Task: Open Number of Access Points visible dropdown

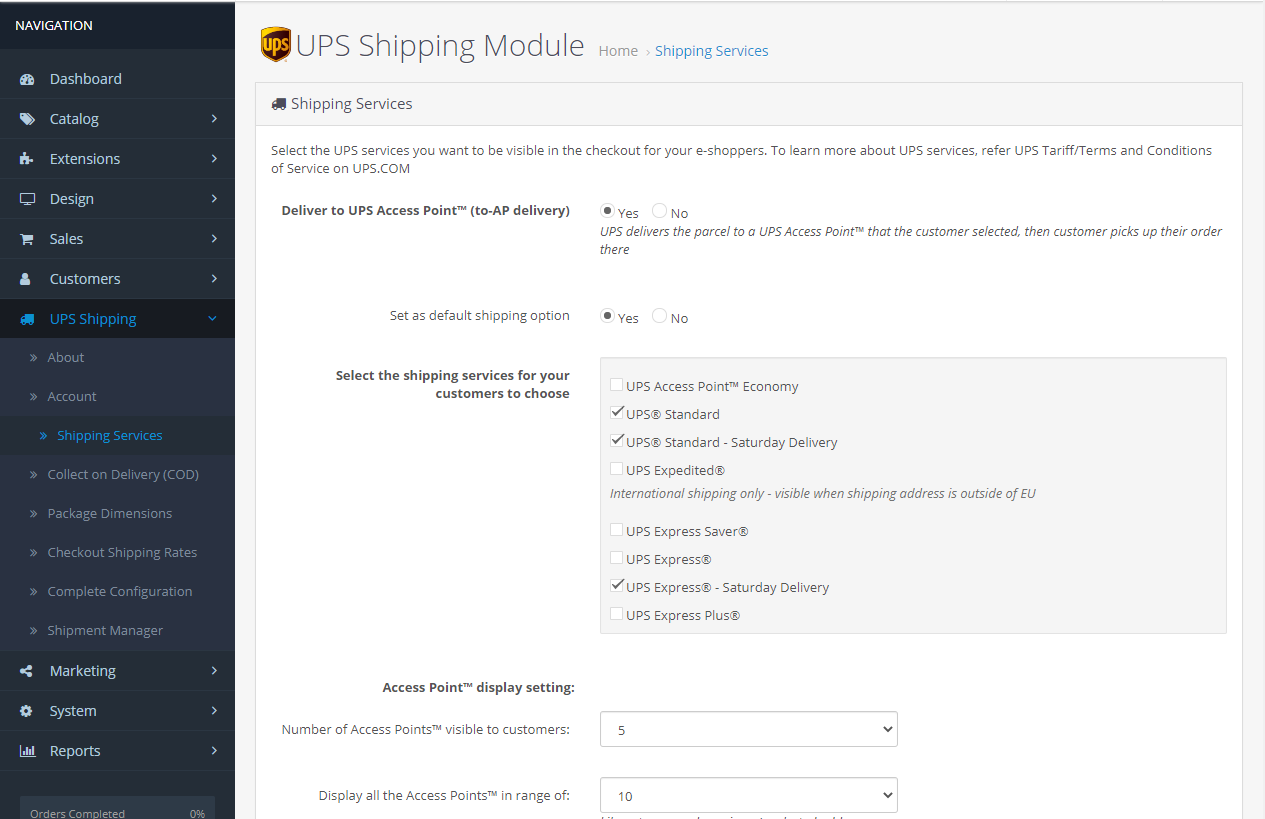Action: point(749,729)
